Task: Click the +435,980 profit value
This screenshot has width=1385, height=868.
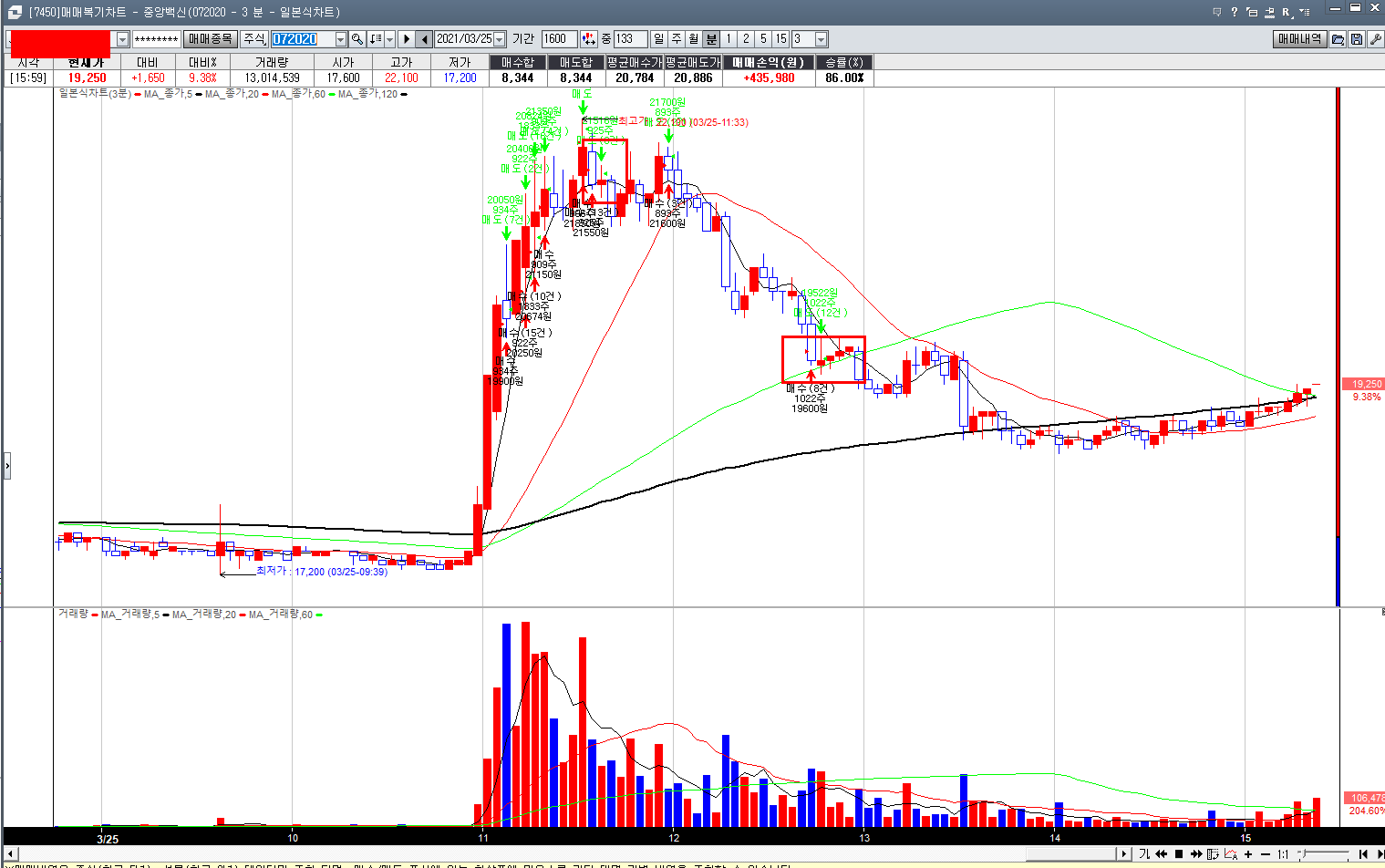Action: click(770, 77)
